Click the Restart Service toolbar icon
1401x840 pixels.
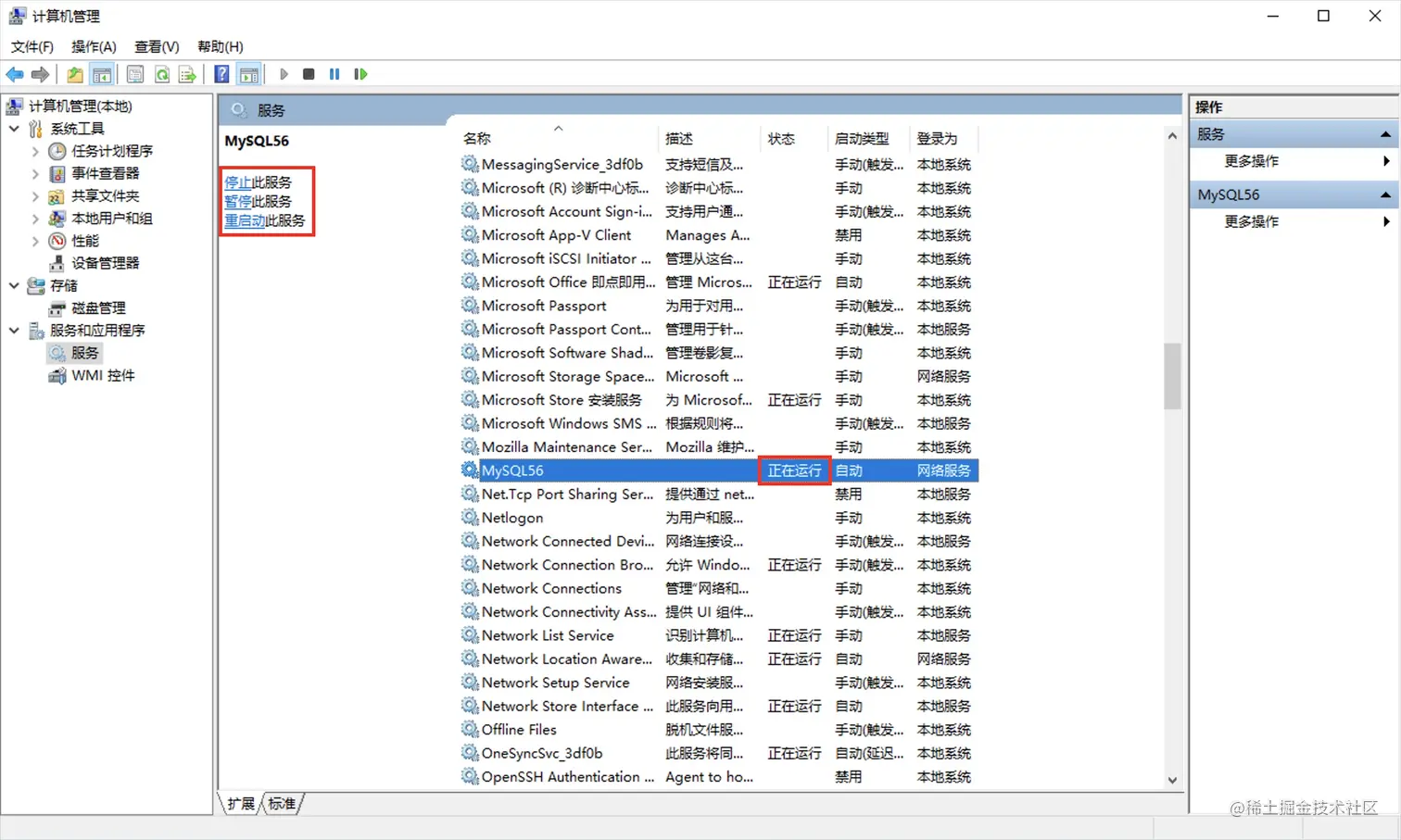[360, 74]
